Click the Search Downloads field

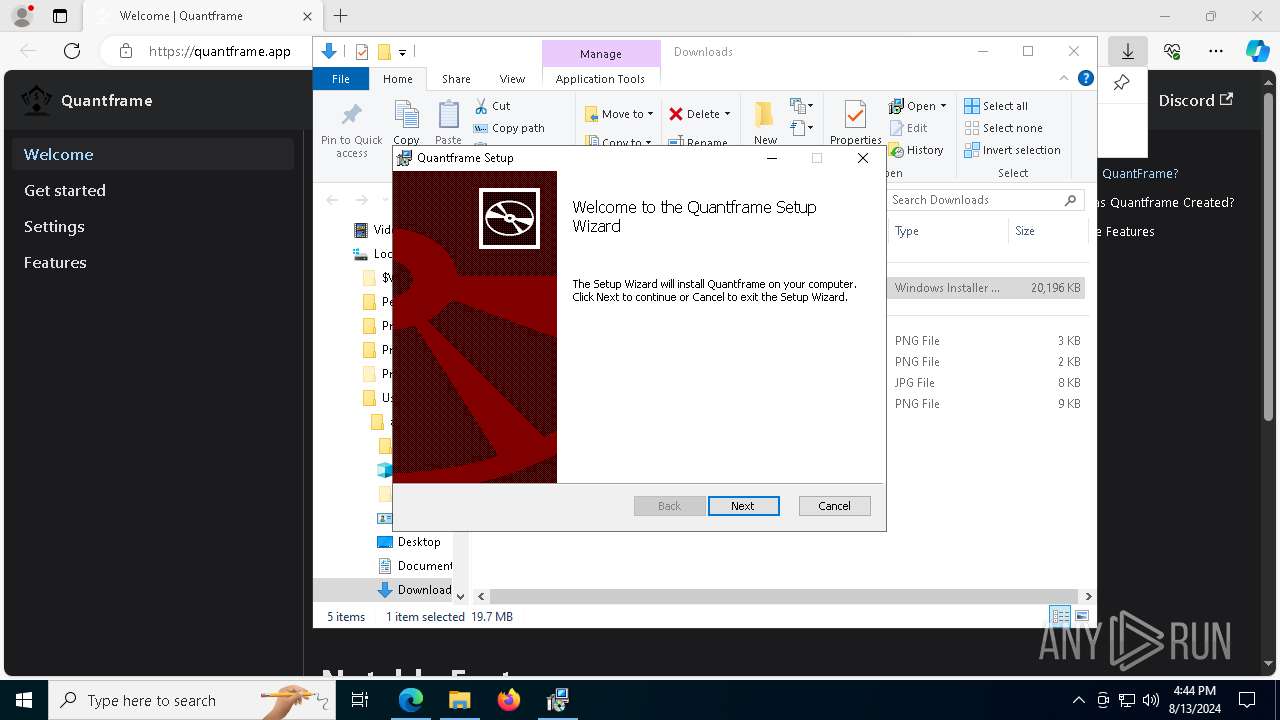[985, 200]
